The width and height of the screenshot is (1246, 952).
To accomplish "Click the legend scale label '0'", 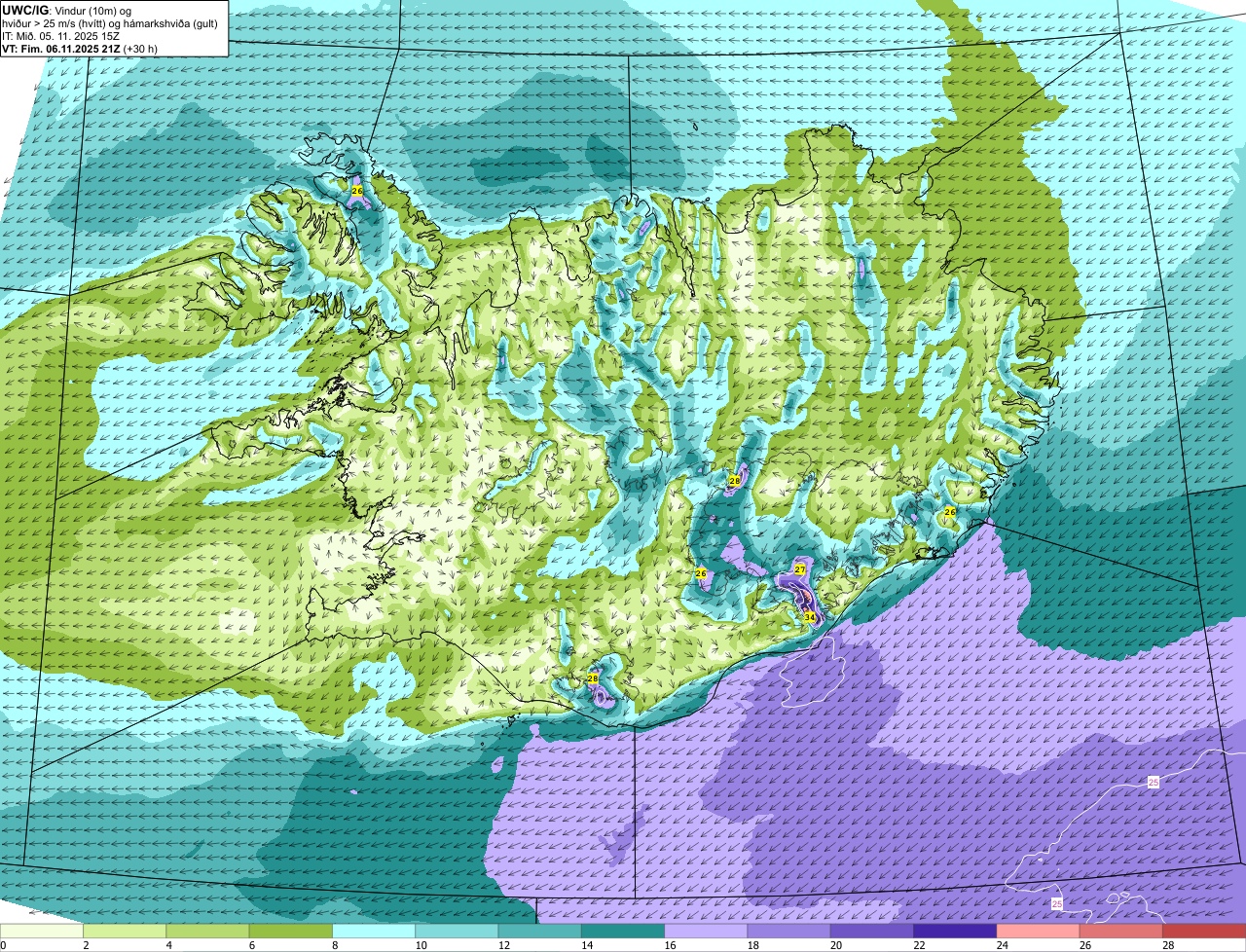I will [x=3, y=945].
